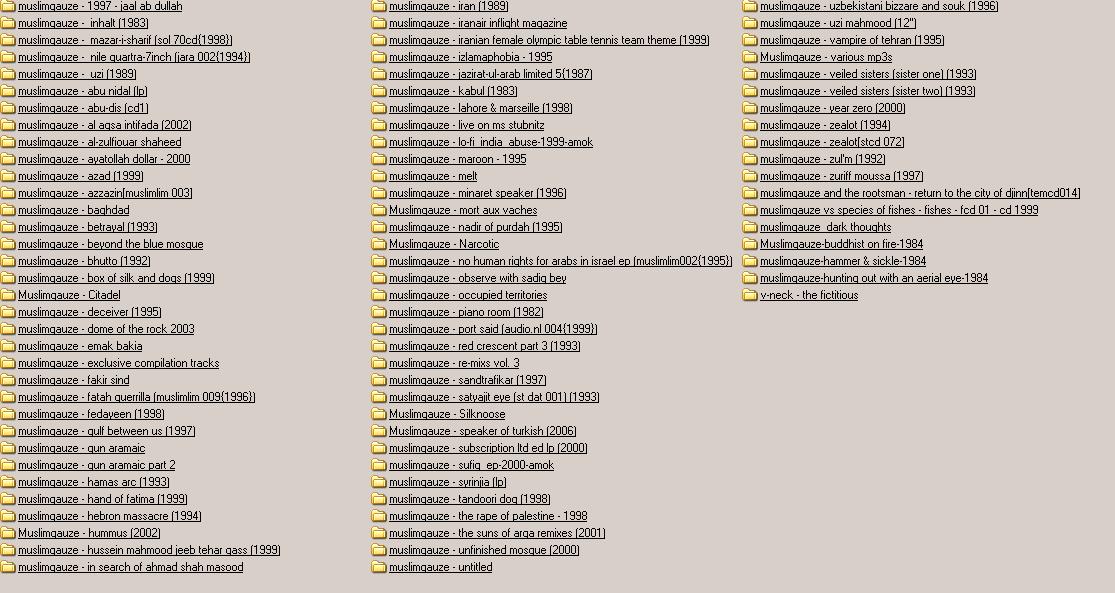Select 'muslimgauze - in search of ahmad shah masood'
Screen dimensions: 1115x593
131,567
